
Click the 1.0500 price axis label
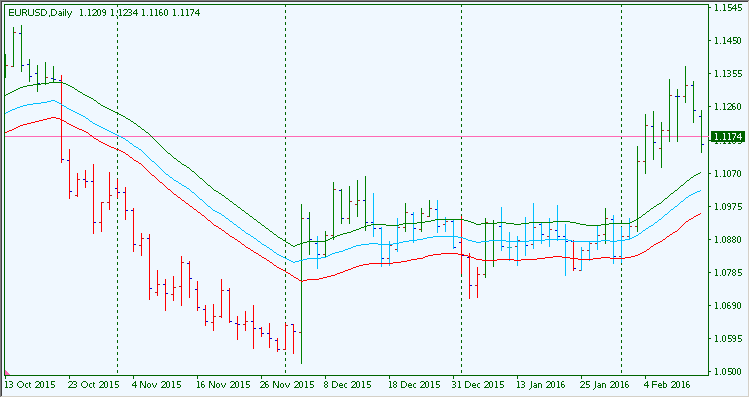(x=728, y=372)
